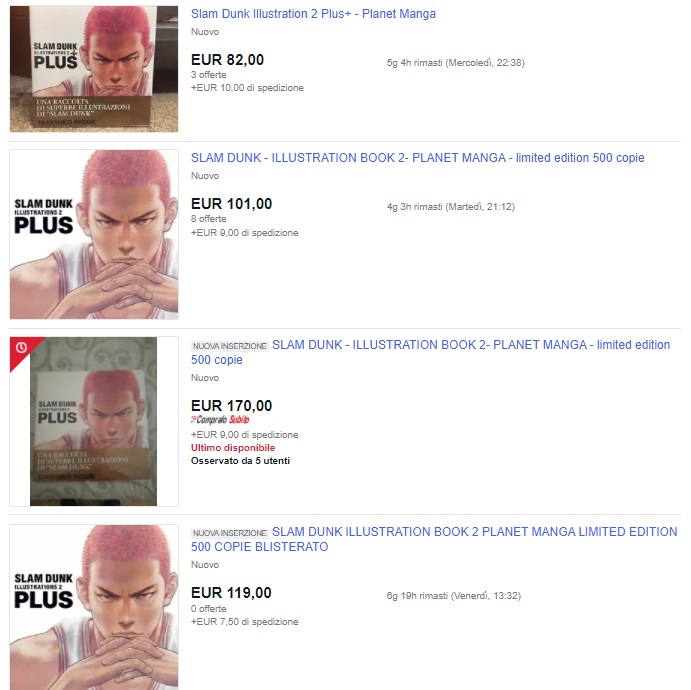Click Osservato da 5 utenti text
This screenshot has height=690, width=691.
click(x=240, y=460)
